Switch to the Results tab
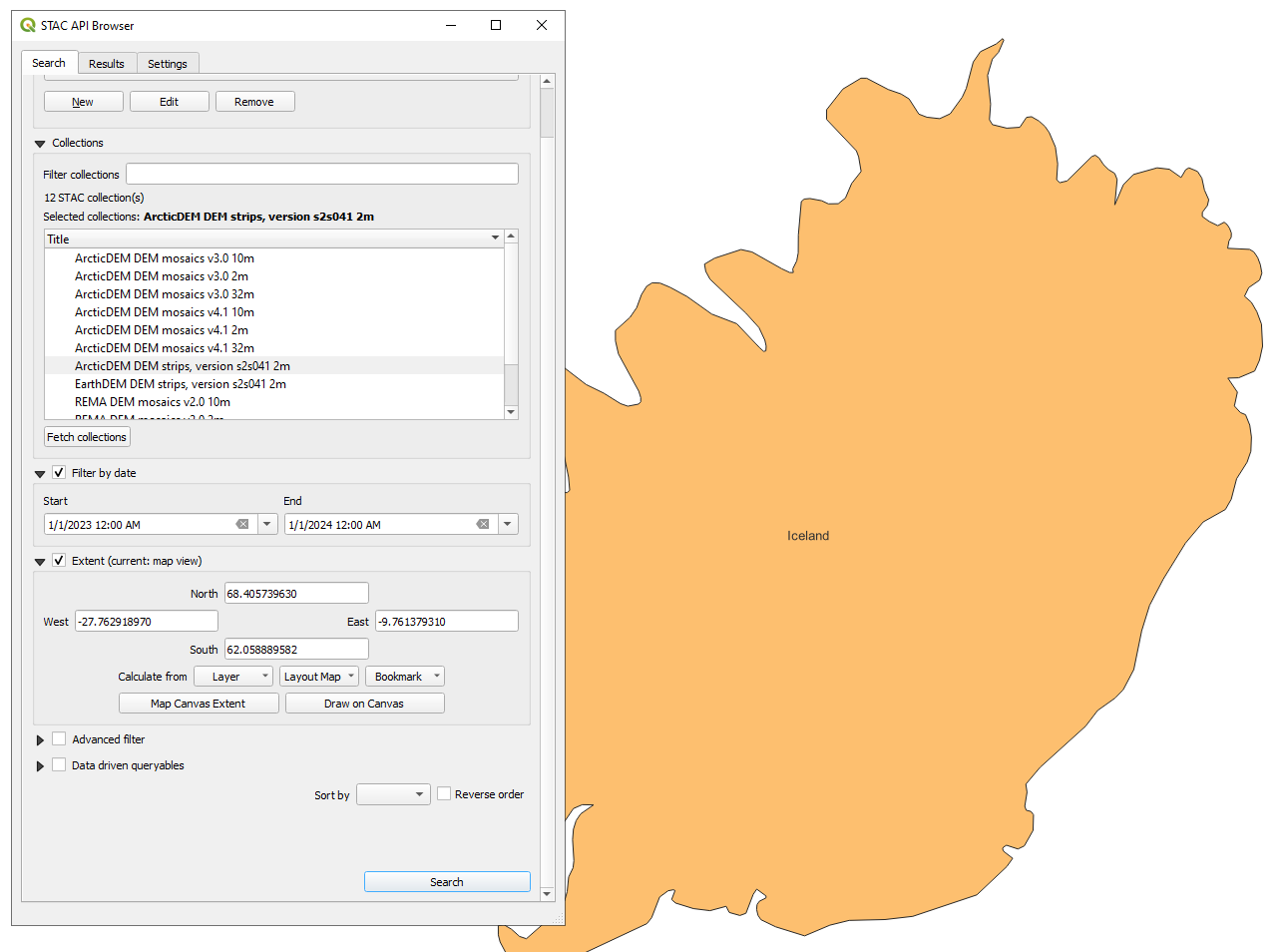 tap(107, 64)
